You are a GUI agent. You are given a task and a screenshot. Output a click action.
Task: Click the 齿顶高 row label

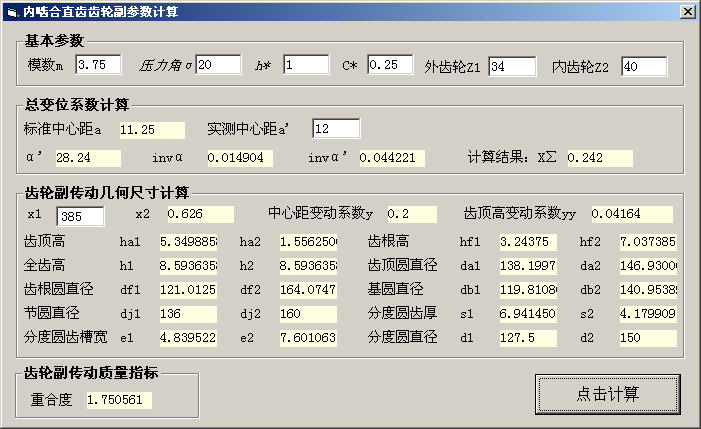click(45, 242)
